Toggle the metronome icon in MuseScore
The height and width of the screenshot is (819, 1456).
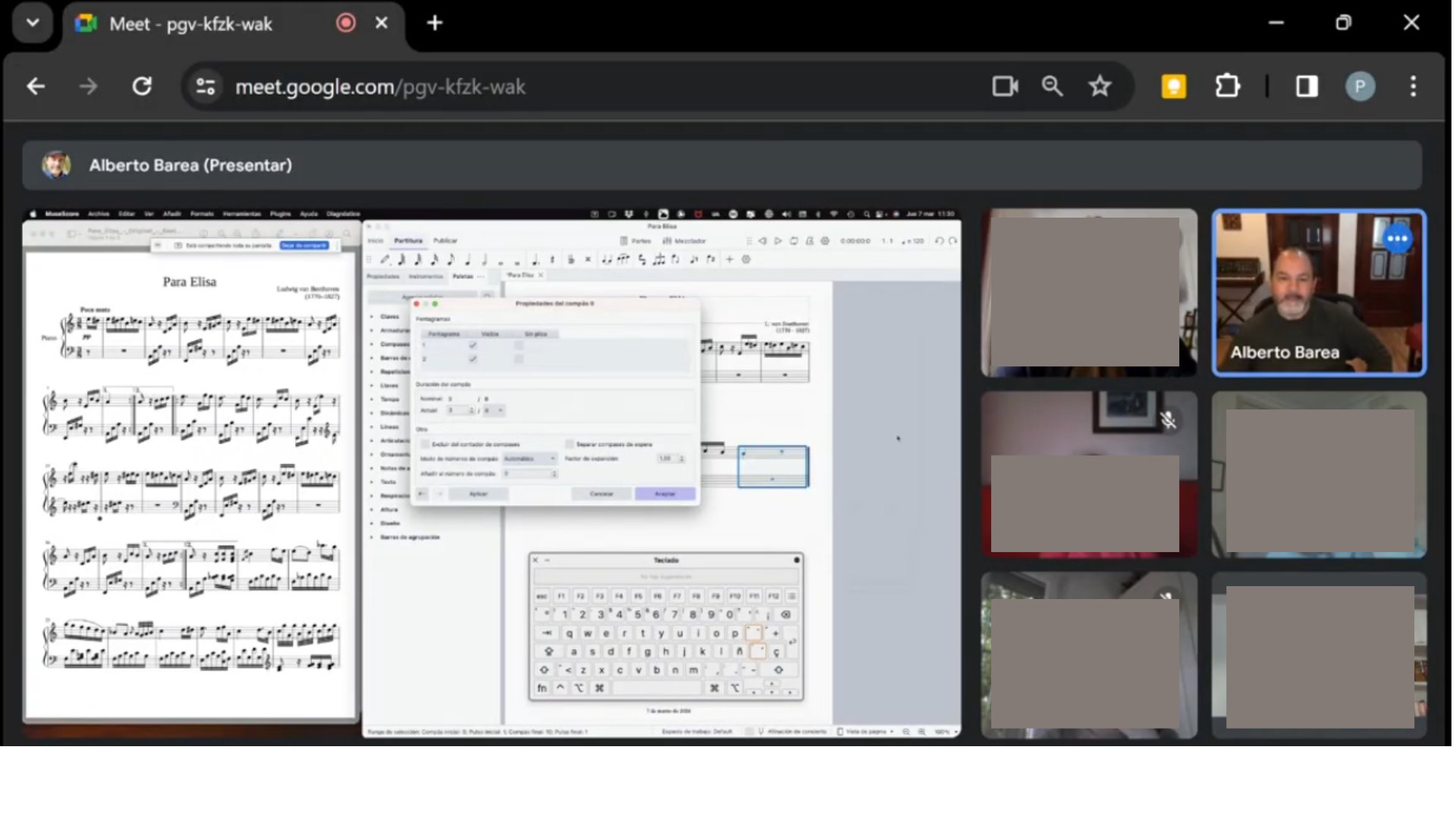tap(809, 241)
